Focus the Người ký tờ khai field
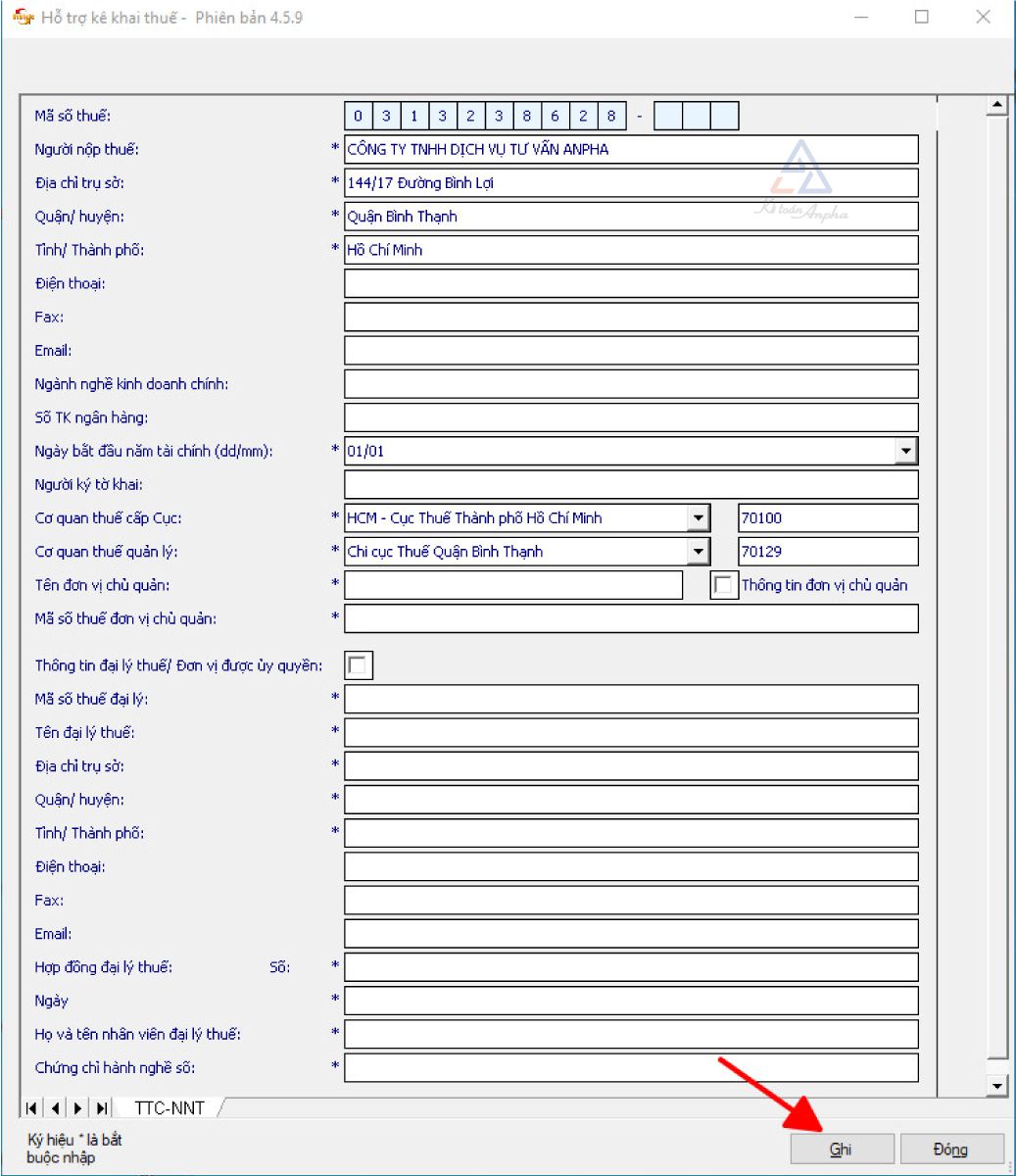Screen dimensions: 1016x1176 pyautogui.click(x=631, y=484)
